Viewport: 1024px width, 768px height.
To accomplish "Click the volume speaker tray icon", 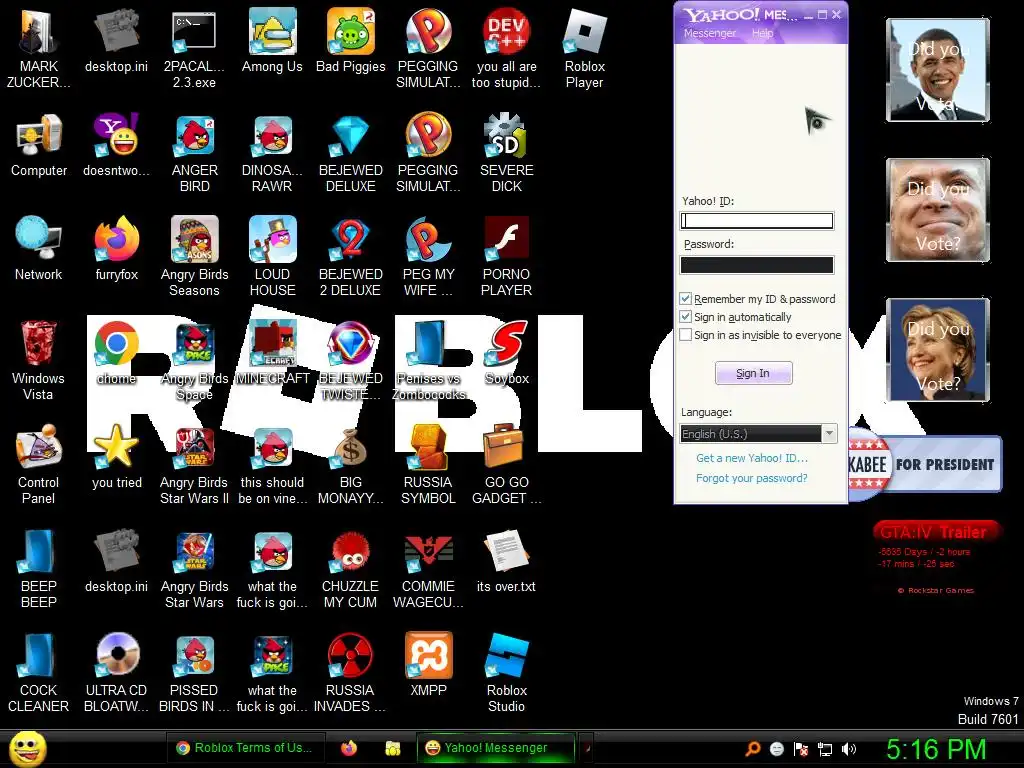I will [x=849, y=749].
